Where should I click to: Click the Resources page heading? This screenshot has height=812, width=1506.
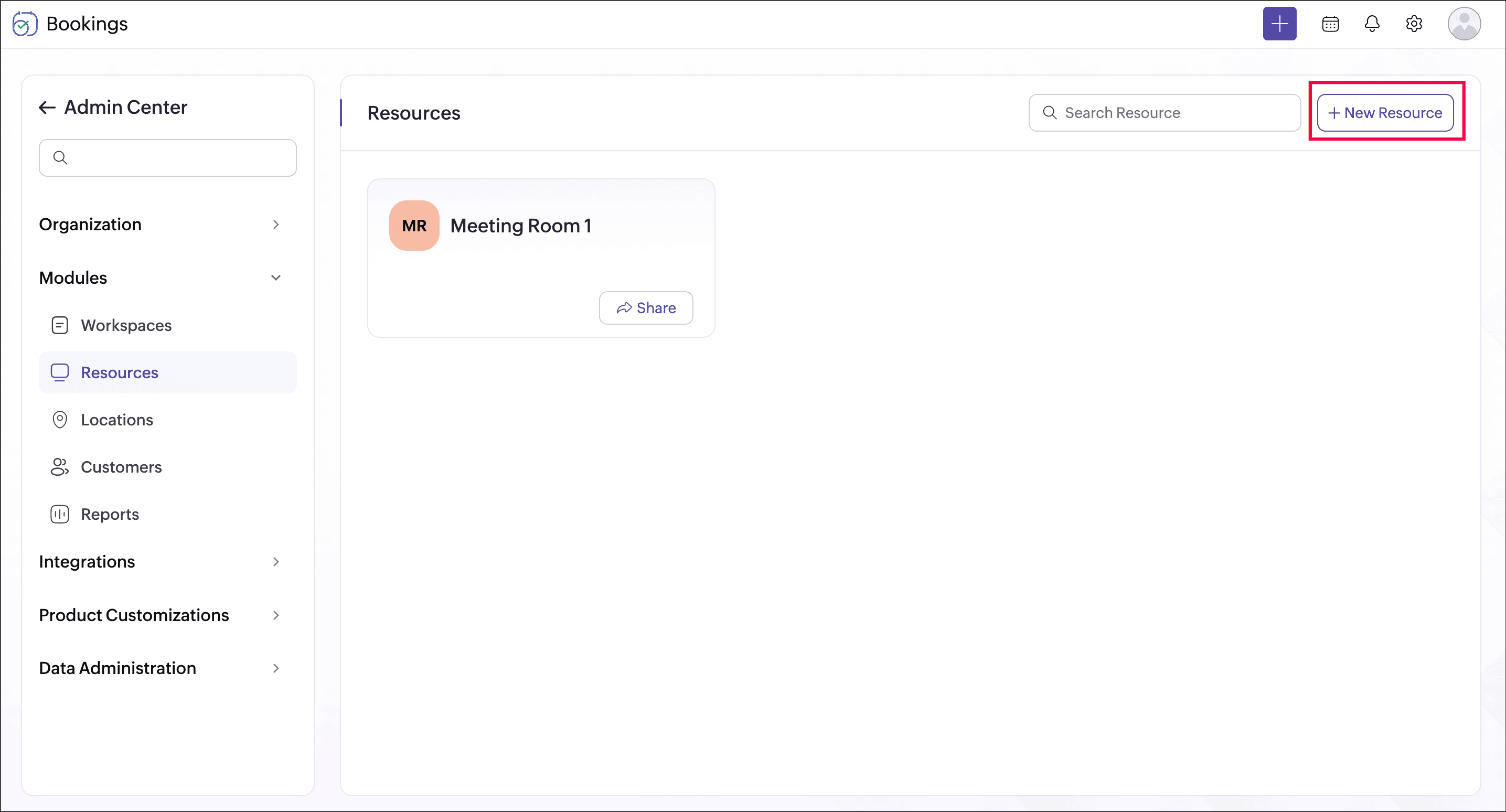tap(414, 113)
